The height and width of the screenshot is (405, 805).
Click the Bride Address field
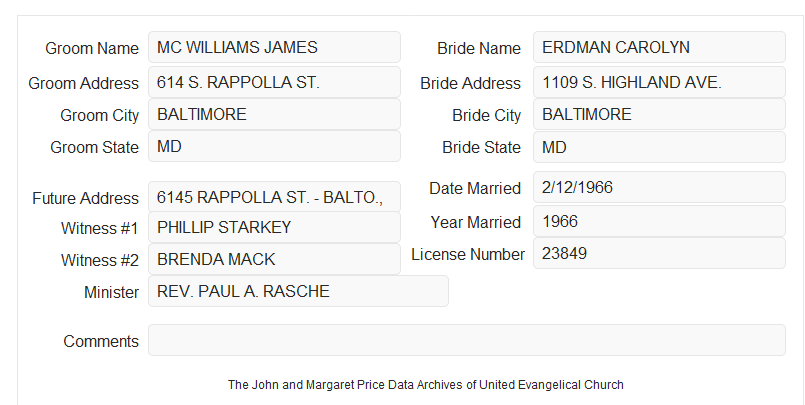click(x=659, y=82)
